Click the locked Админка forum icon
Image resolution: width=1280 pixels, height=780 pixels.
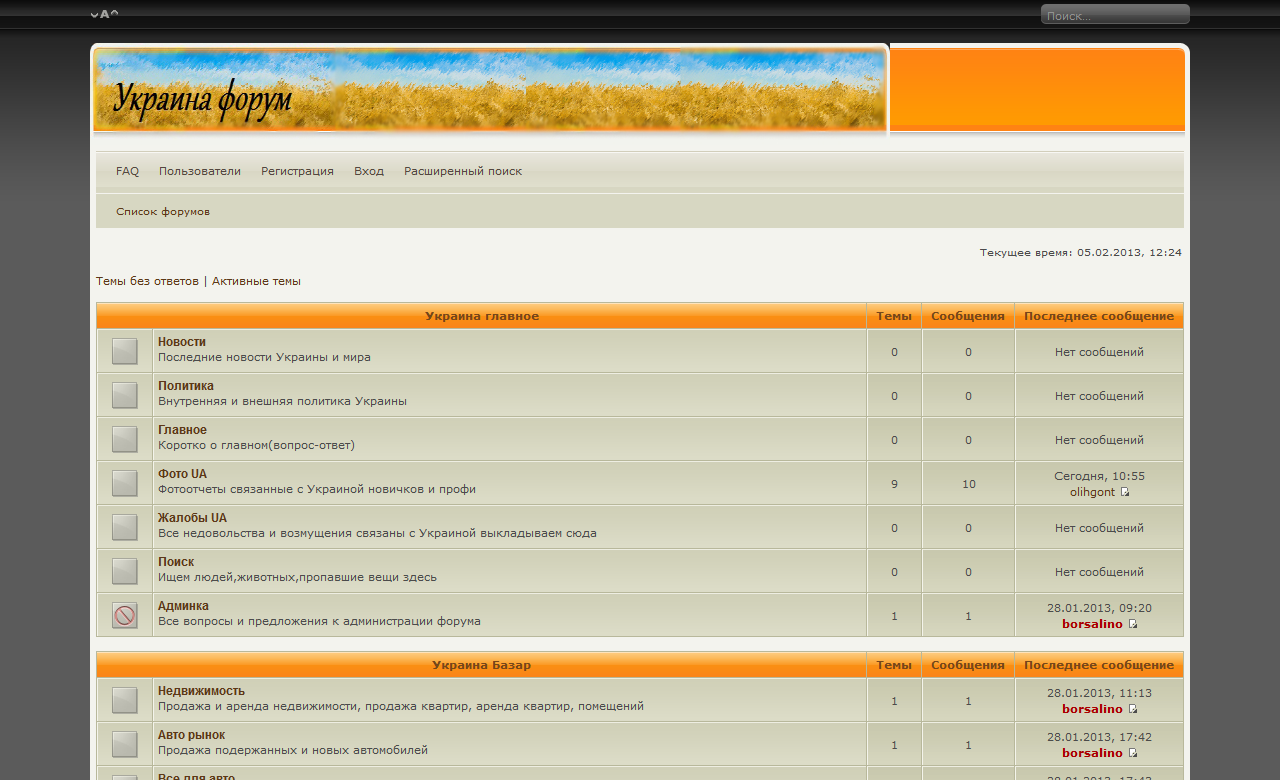125,616
